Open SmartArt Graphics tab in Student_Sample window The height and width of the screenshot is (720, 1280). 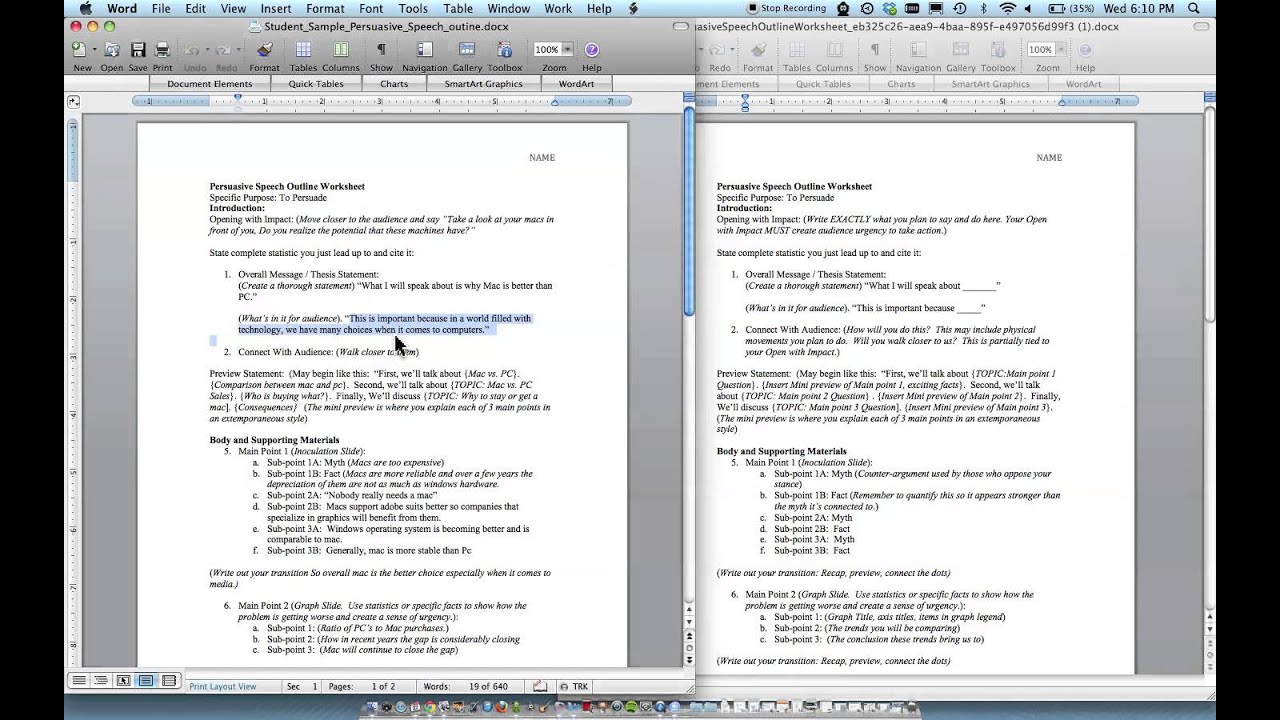point(483,84)
